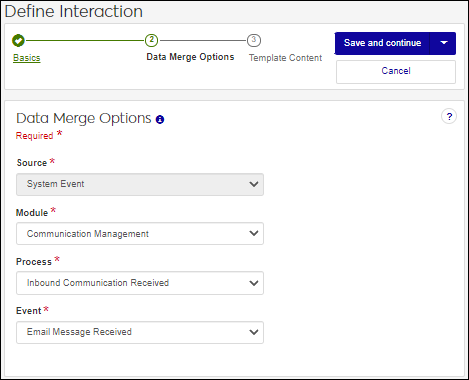Image resolution: width=469 pixels, height=380 pixels.
Task: Expand the System Event source dropdown
Action: pos(140,184)
